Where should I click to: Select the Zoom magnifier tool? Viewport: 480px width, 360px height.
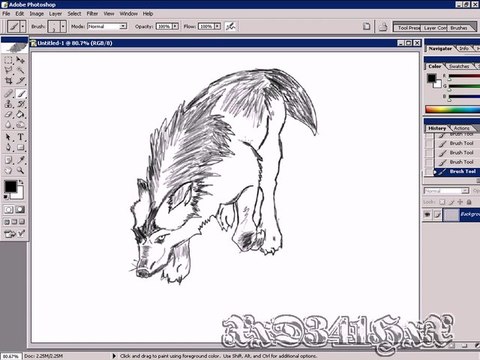tap(20, 170)
